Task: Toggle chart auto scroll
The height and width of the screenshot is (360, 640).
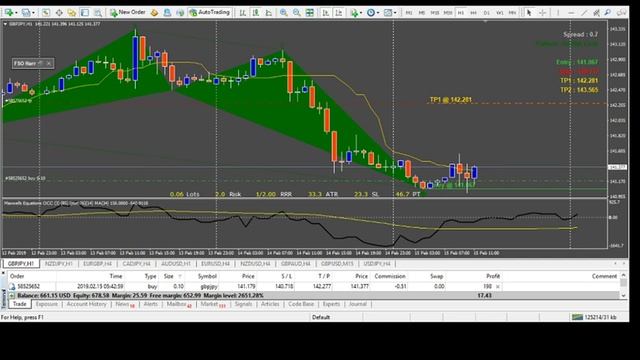Action: [x=326, y=13]
